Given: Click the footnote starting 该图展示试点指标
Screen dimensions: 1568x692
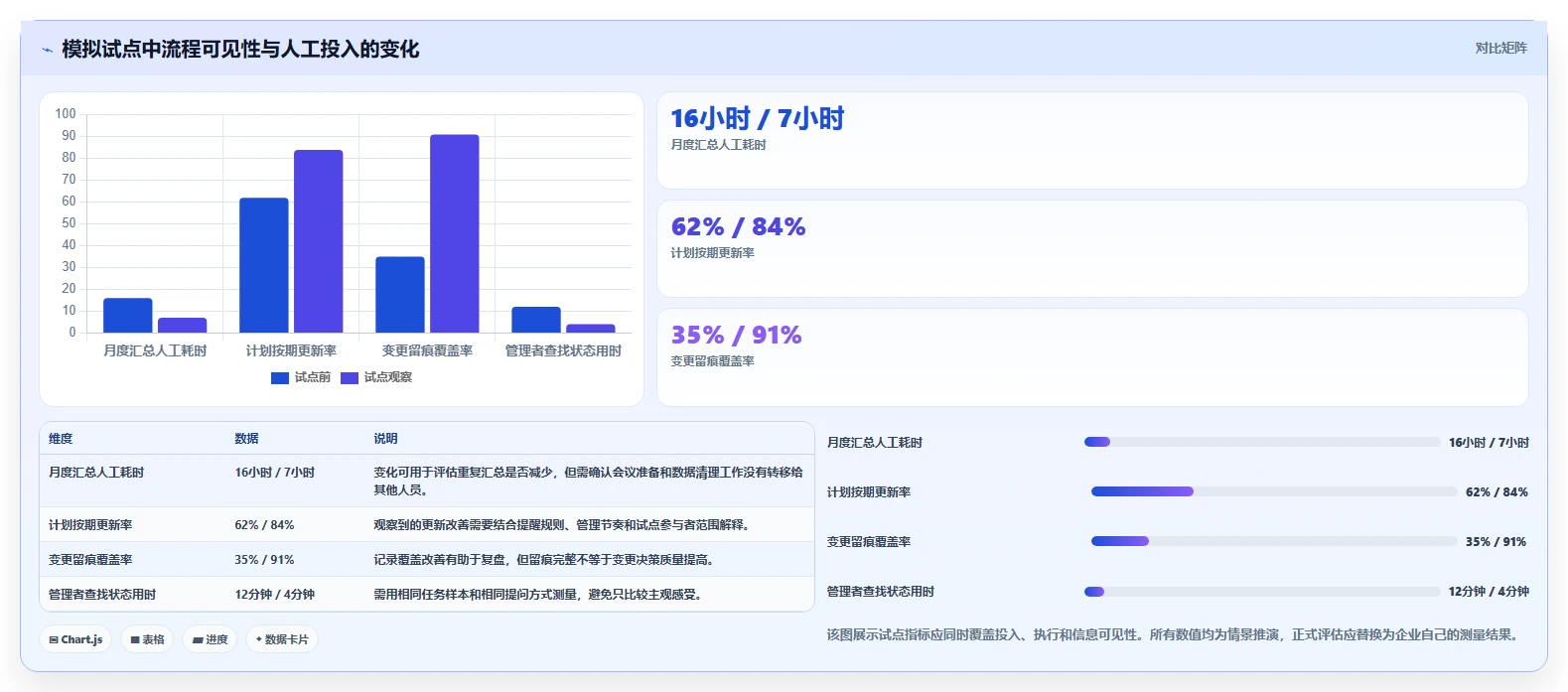Looking at the screenshot, I should [x=1175, y=634].
